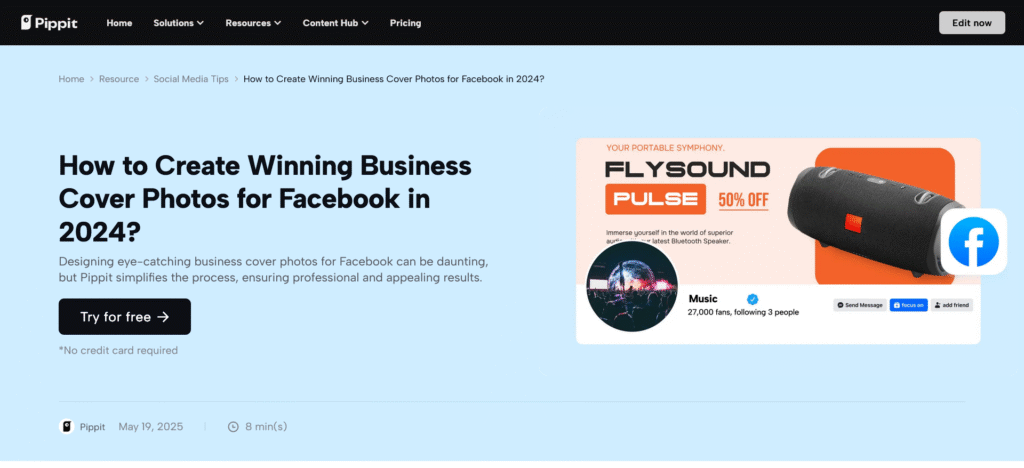Open the Pricing page from the navbar

[x=405, y=23]
